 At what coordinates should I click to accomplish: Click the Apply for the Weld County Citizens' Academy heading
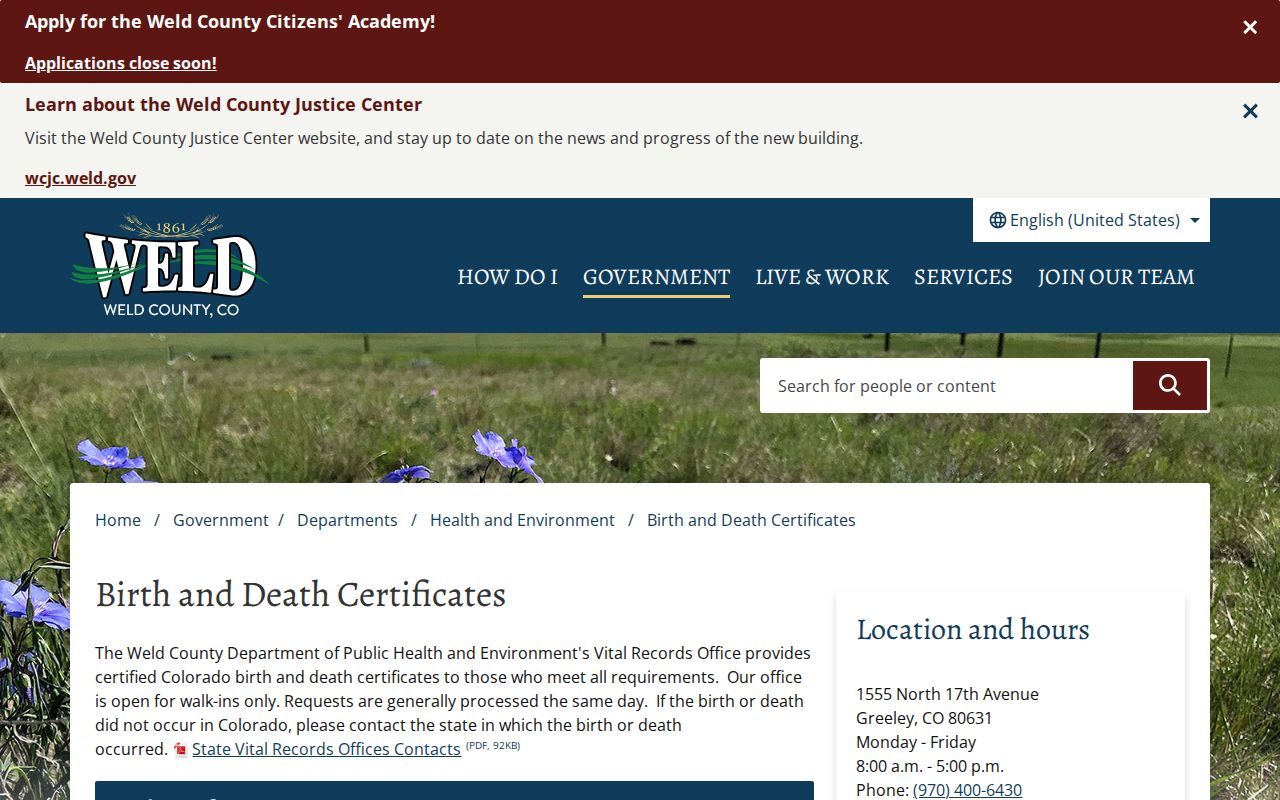pos(230,21)
